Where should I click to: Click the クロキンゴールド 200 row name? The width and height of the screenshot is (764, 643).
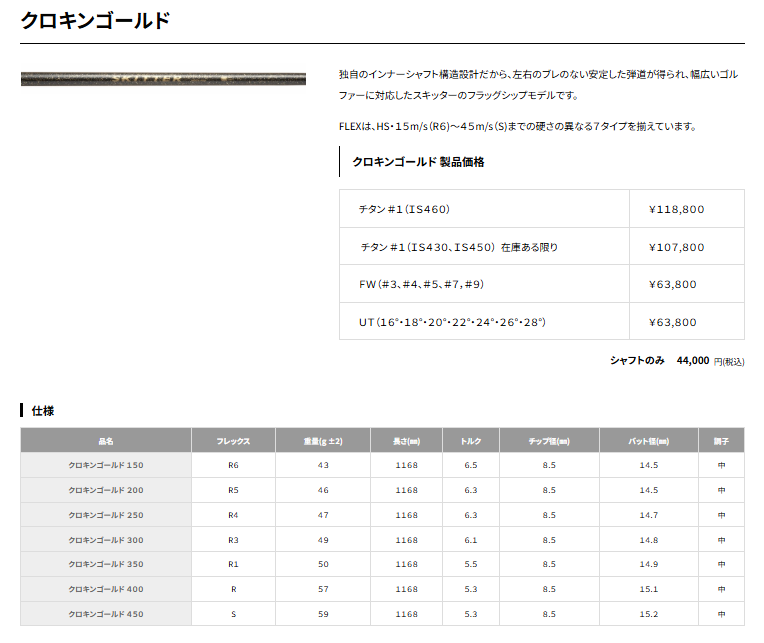coord(106,490)
